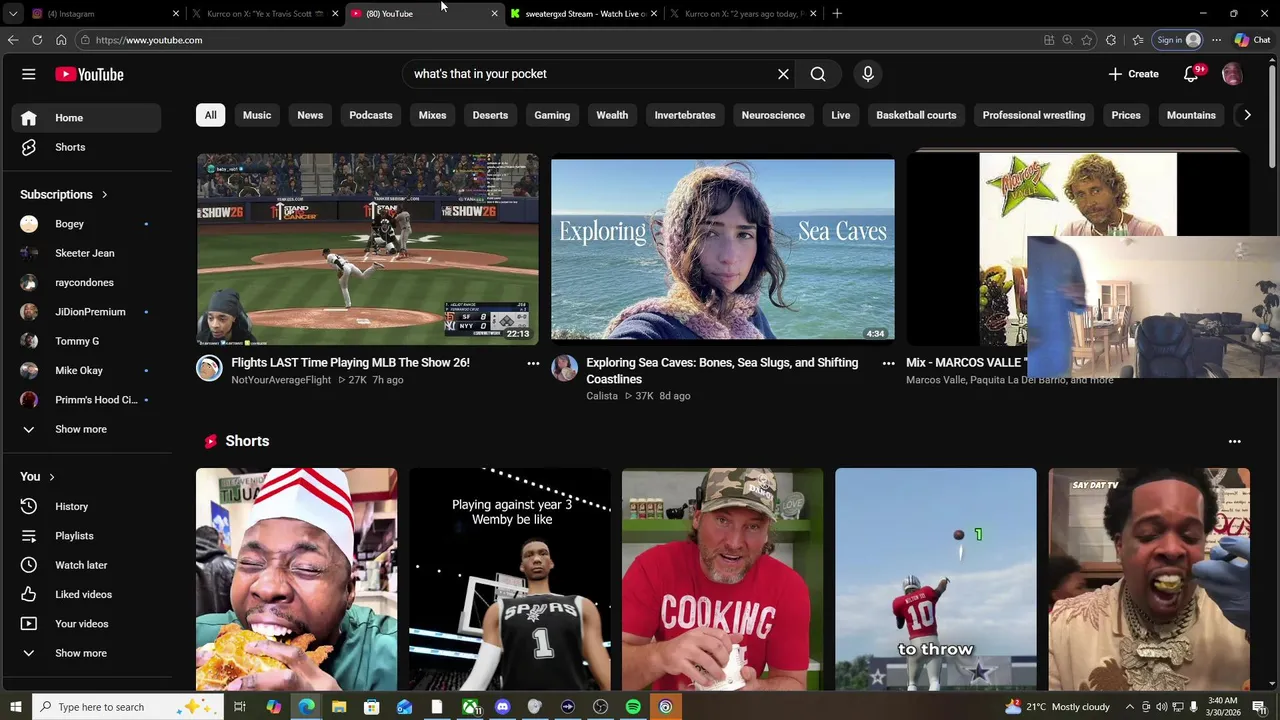Viewport: 1280px width, 720px height.
Task: Select the Deserts filter chip
Action: (490, 115)
